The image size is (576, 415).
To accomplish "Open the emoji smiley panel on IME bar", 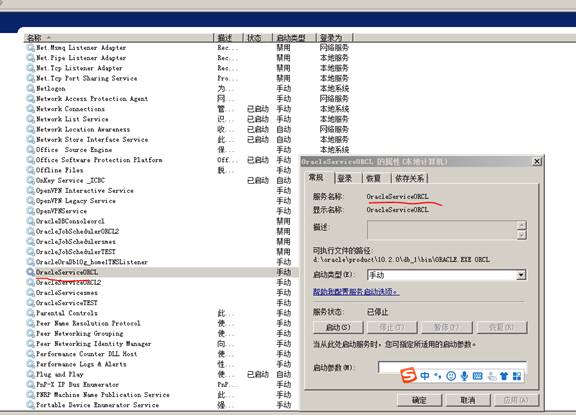I will click(451, 376).
